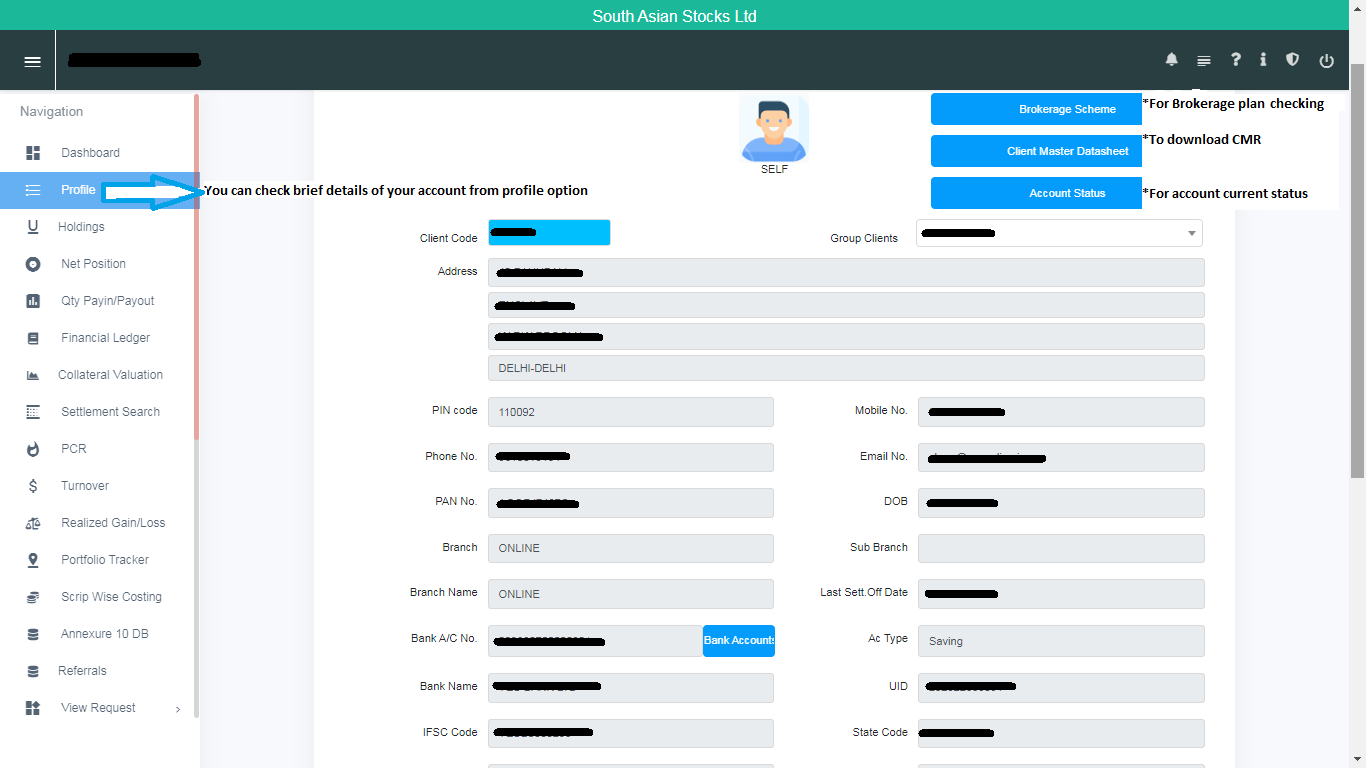
Task: Click the shield security icon
Action: [x=1292, y=60]
